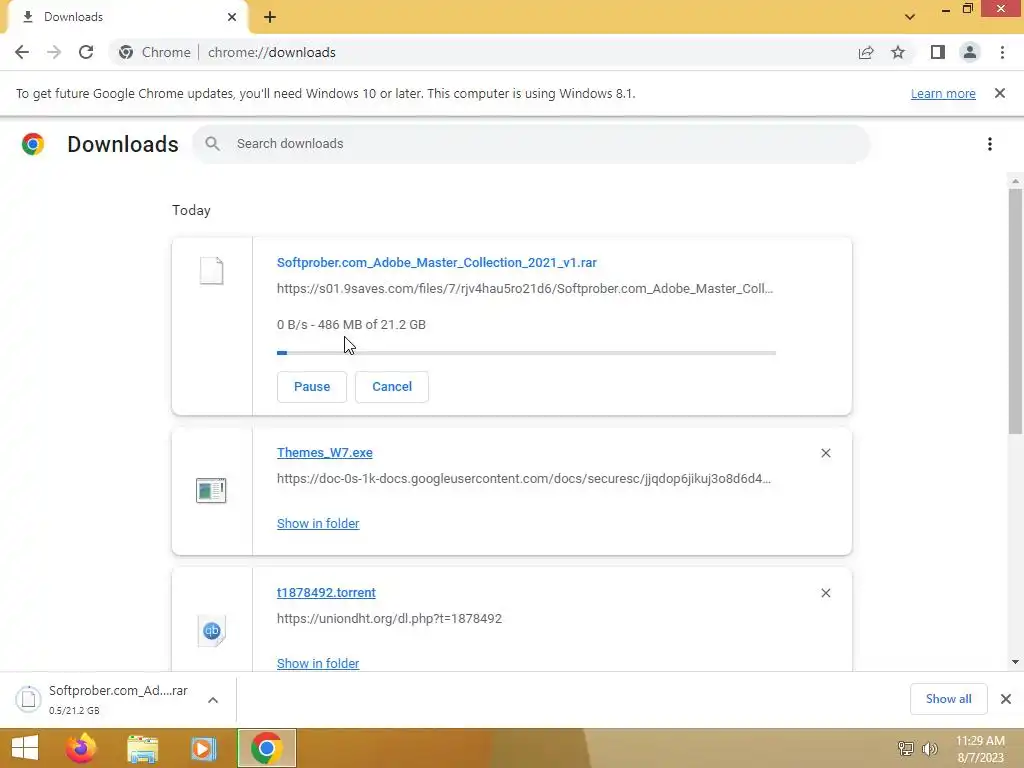Image resolution: width=1024 pixels, height=768 pixels.
Task: Click Show all downloads button
Action: (948, 699)
